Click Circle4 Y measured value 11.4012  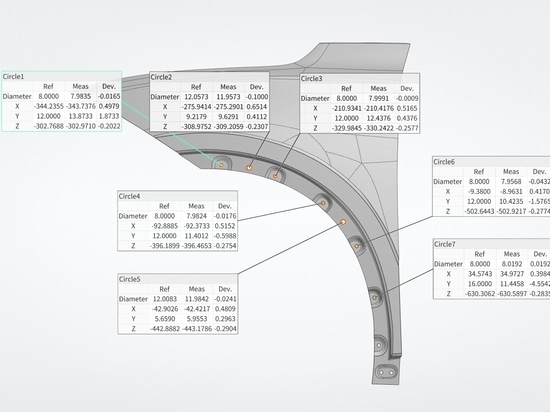pos(196,236)
